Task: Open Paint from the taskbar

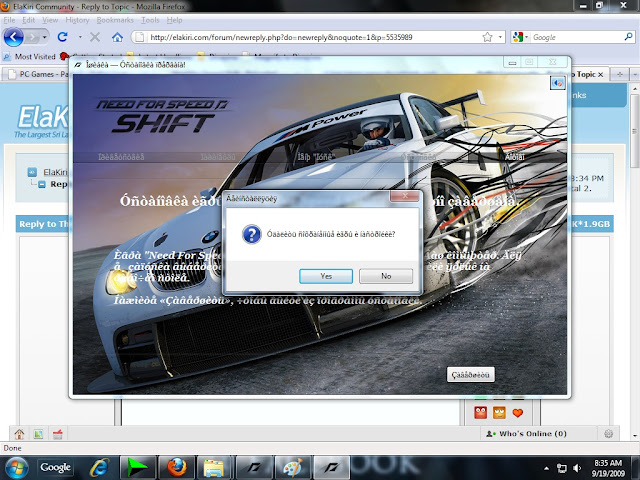Action: coord(293,467)
